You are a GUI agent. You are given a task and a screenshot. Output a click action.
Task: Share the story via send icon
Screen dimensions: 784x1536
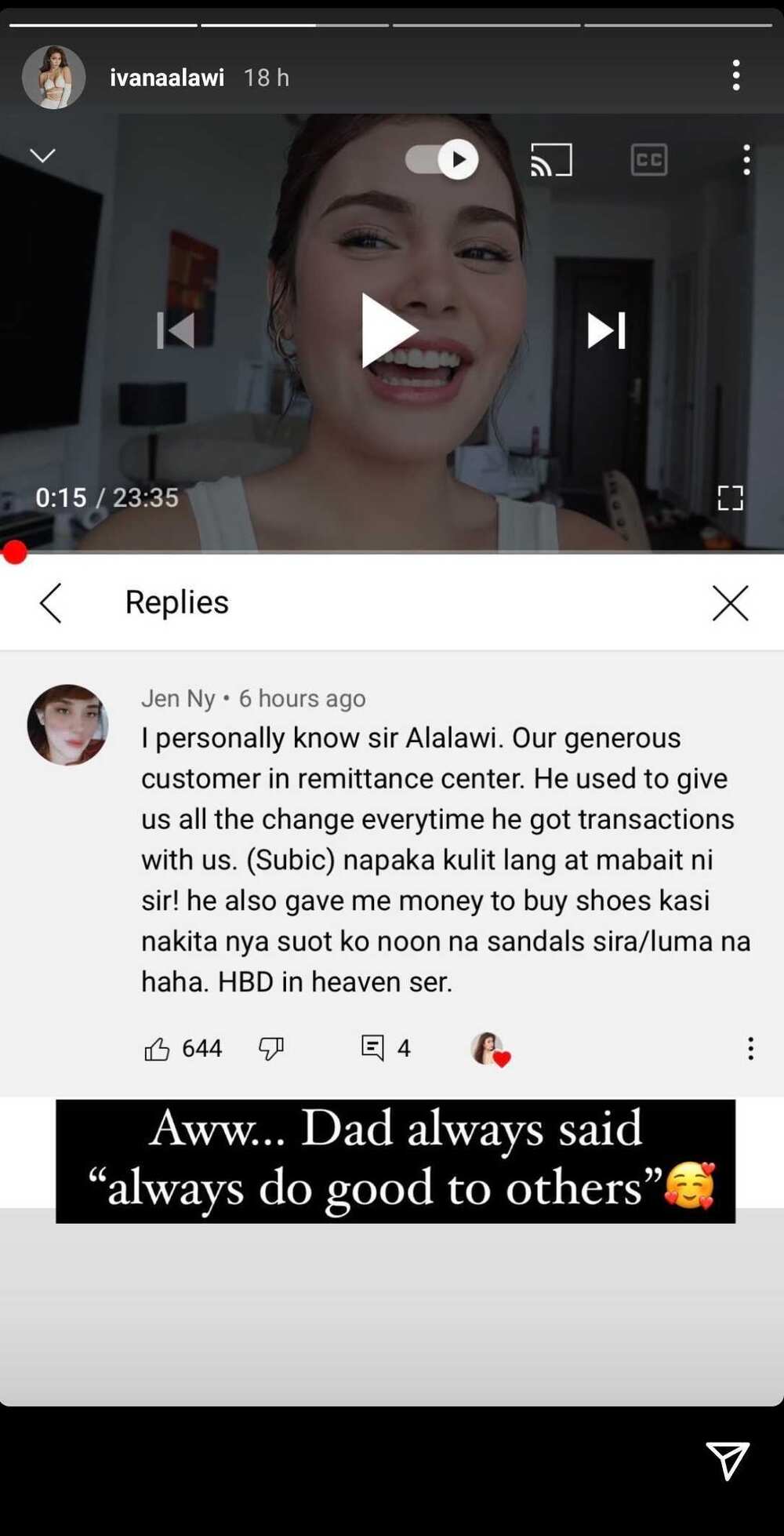point(728,1461)
